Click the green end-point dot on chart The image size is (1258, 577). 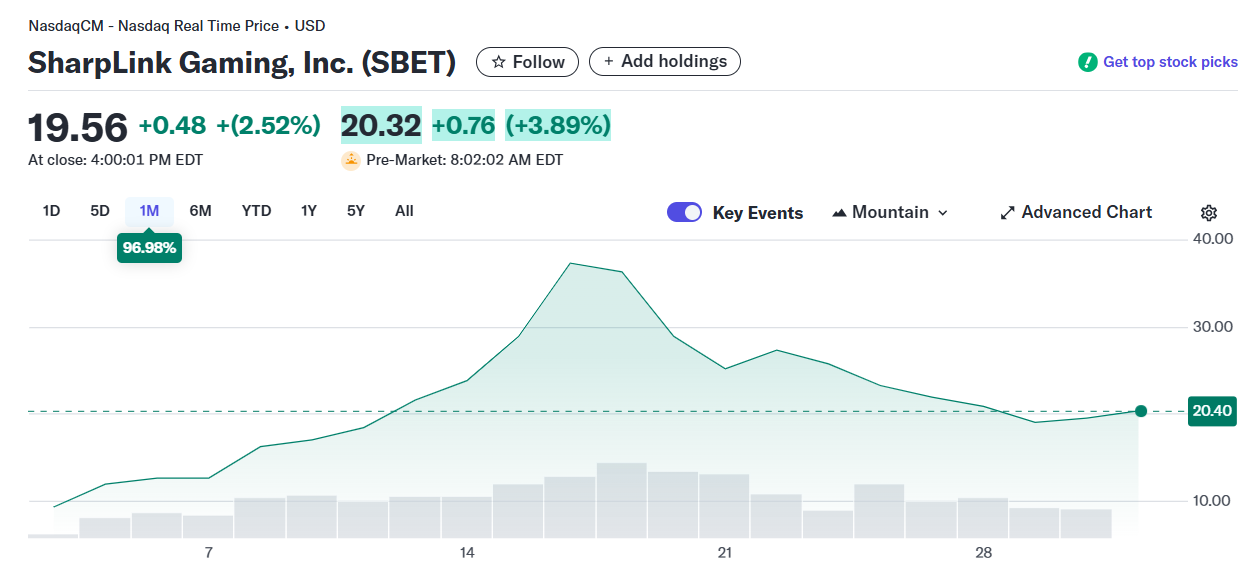point(1141,411)
